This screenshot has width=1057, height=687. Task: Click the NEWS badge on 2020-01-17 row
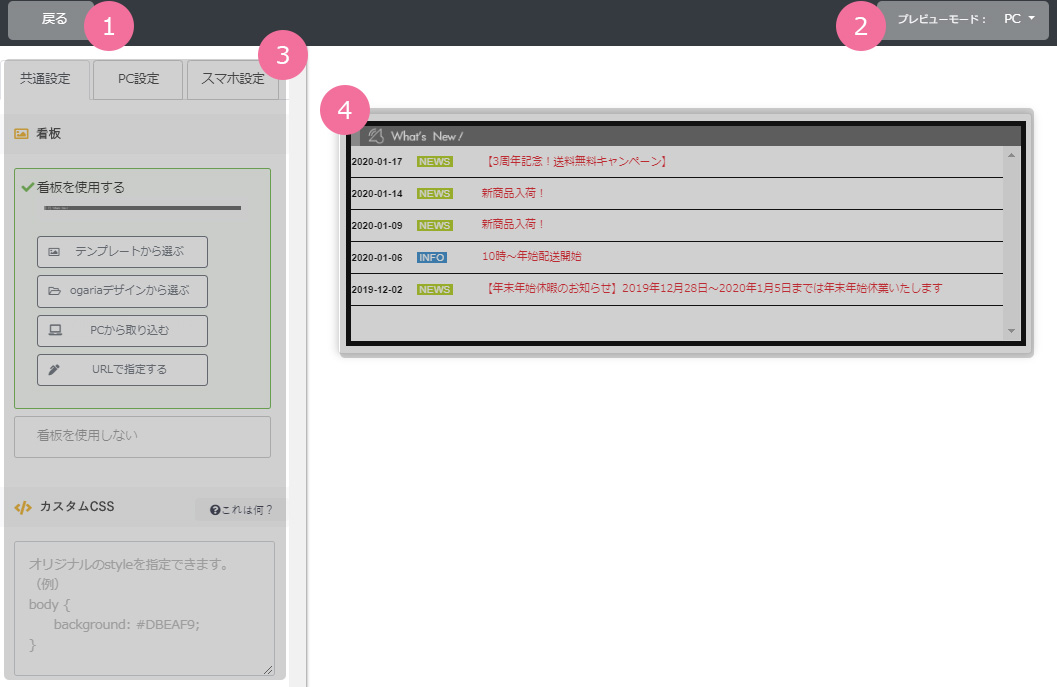click(435, 162)
